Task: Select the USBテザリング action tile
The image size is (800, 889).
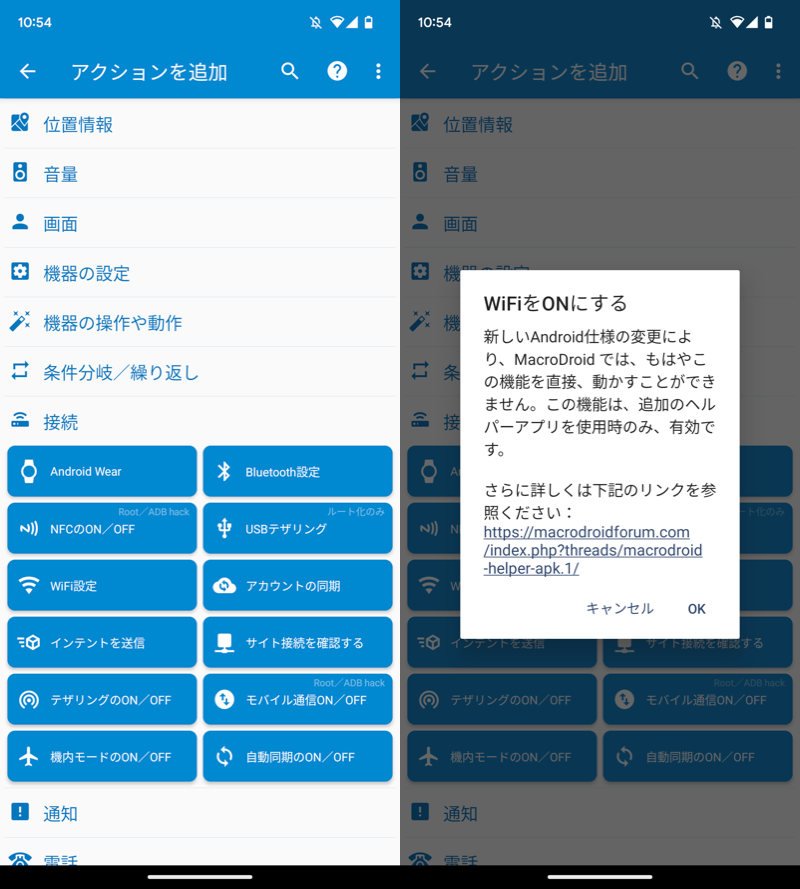Action: [x=297, y=528]
